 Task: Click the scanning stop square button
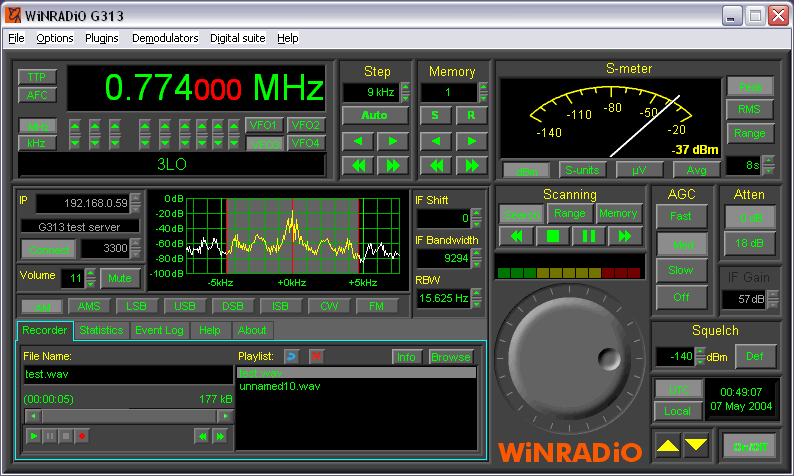click(551, 236)
